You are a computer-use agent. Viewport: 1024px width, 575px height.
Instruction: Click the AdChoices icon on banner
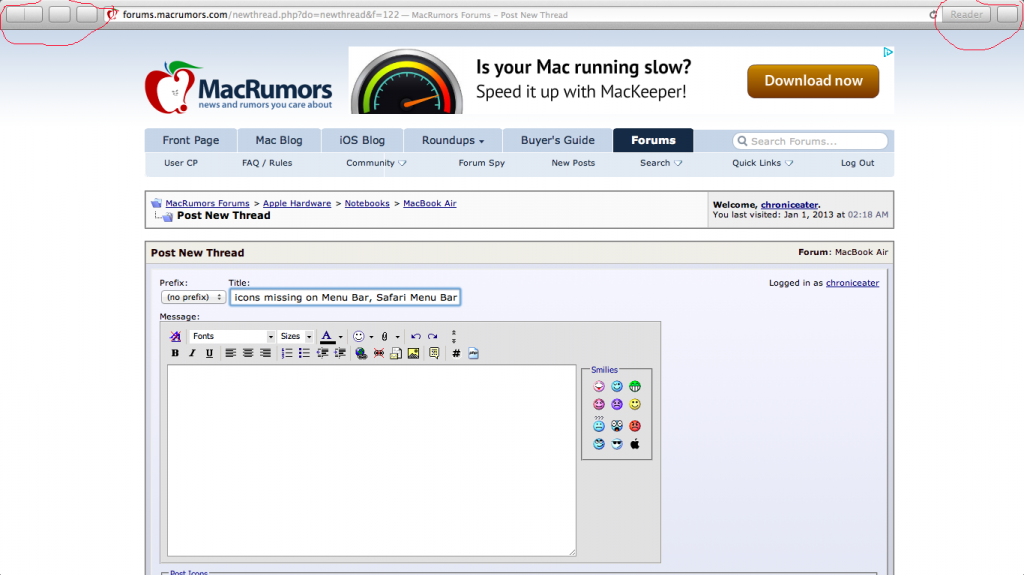point(888,52)
